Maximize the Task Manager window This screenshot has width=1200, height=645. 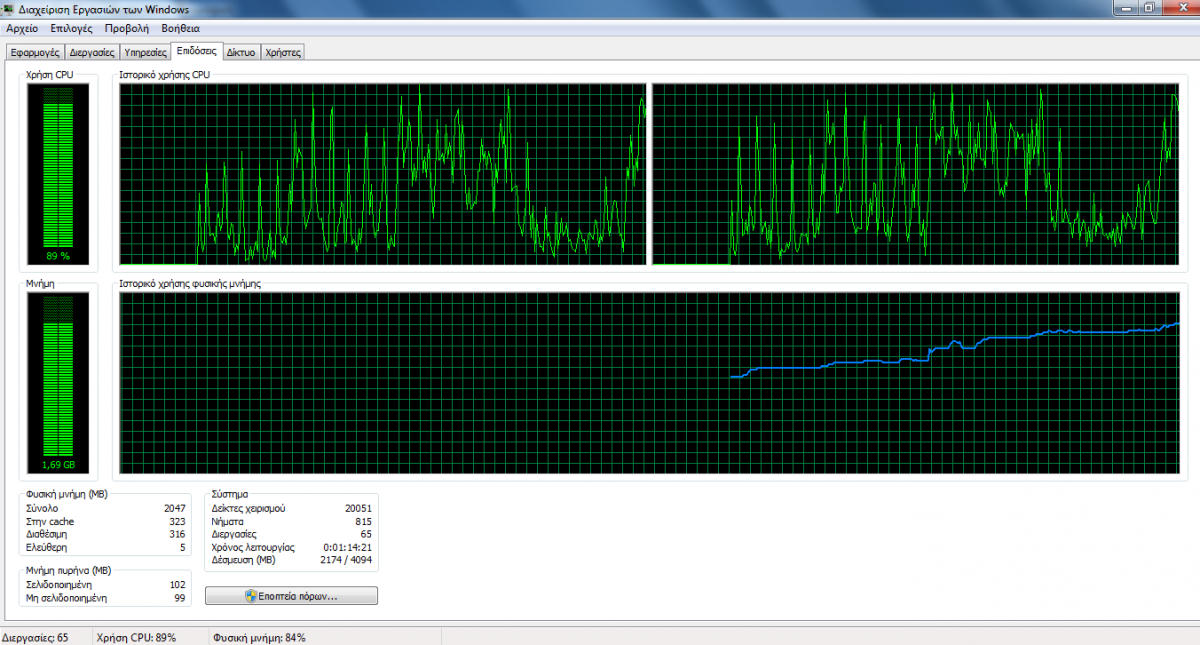coord(1150,8)
